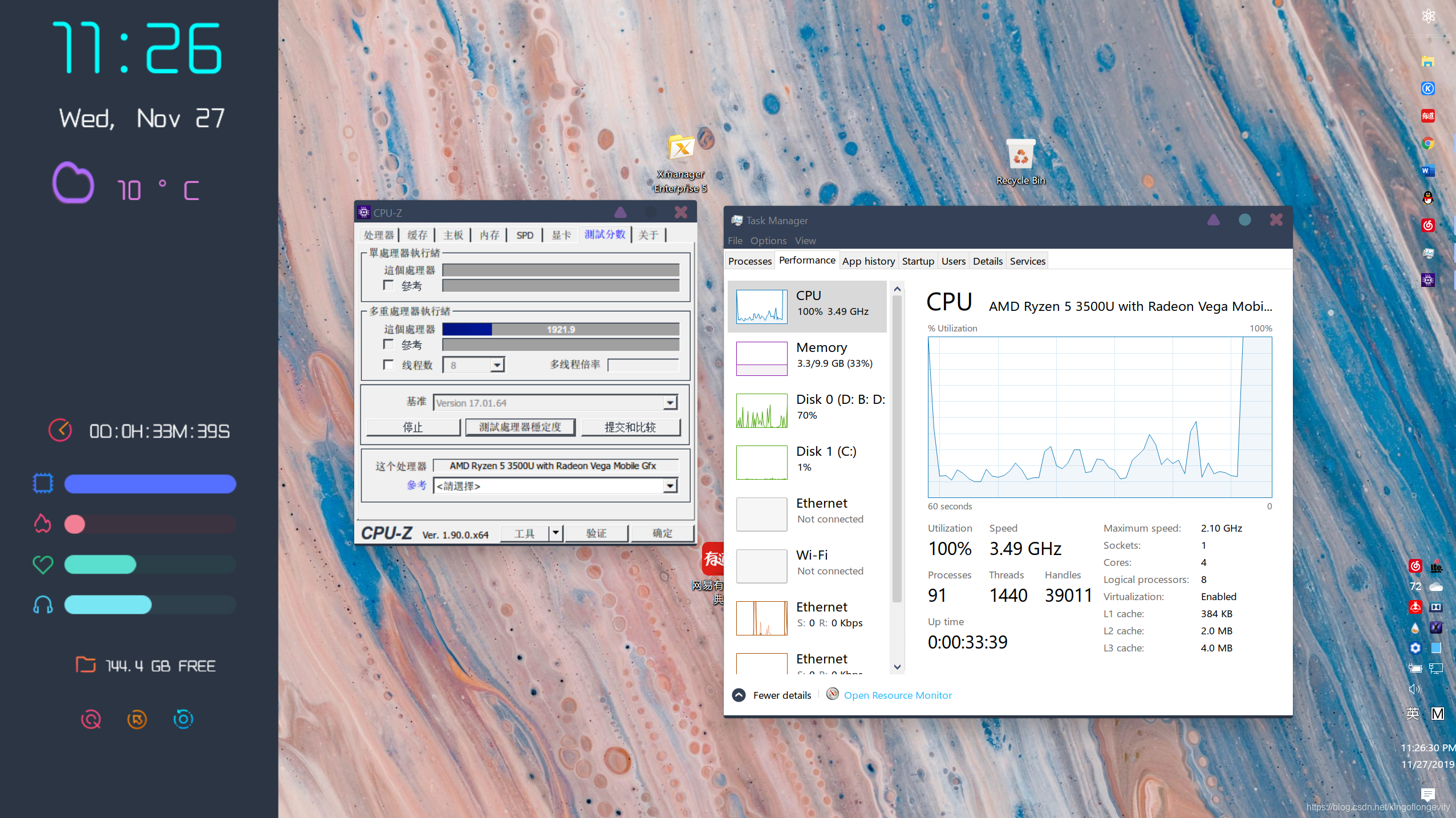Open File Explorer from the taskbar

pyautogui.click(x=1427, y=62)
